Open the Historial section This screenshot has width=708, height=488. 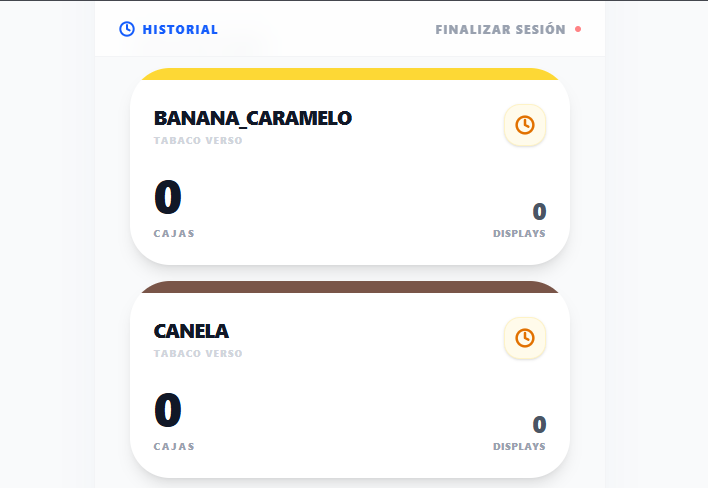click(x=179, y=30)
